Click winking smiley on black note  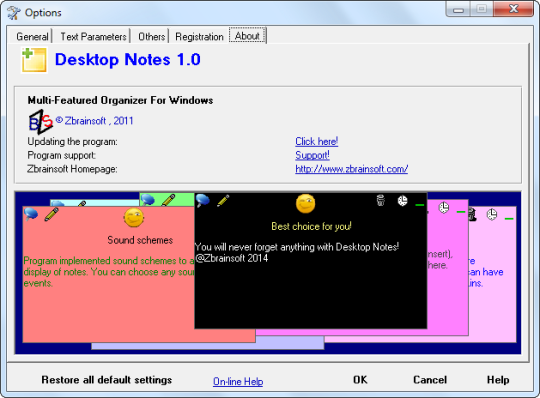point(305,203)
